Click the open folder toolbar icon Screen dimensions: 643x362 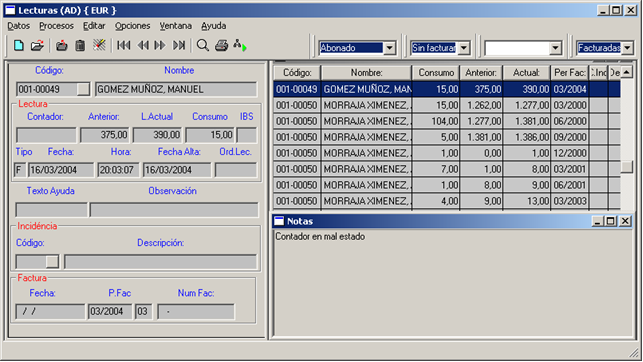pyautogui.click(x=37, y=46)
